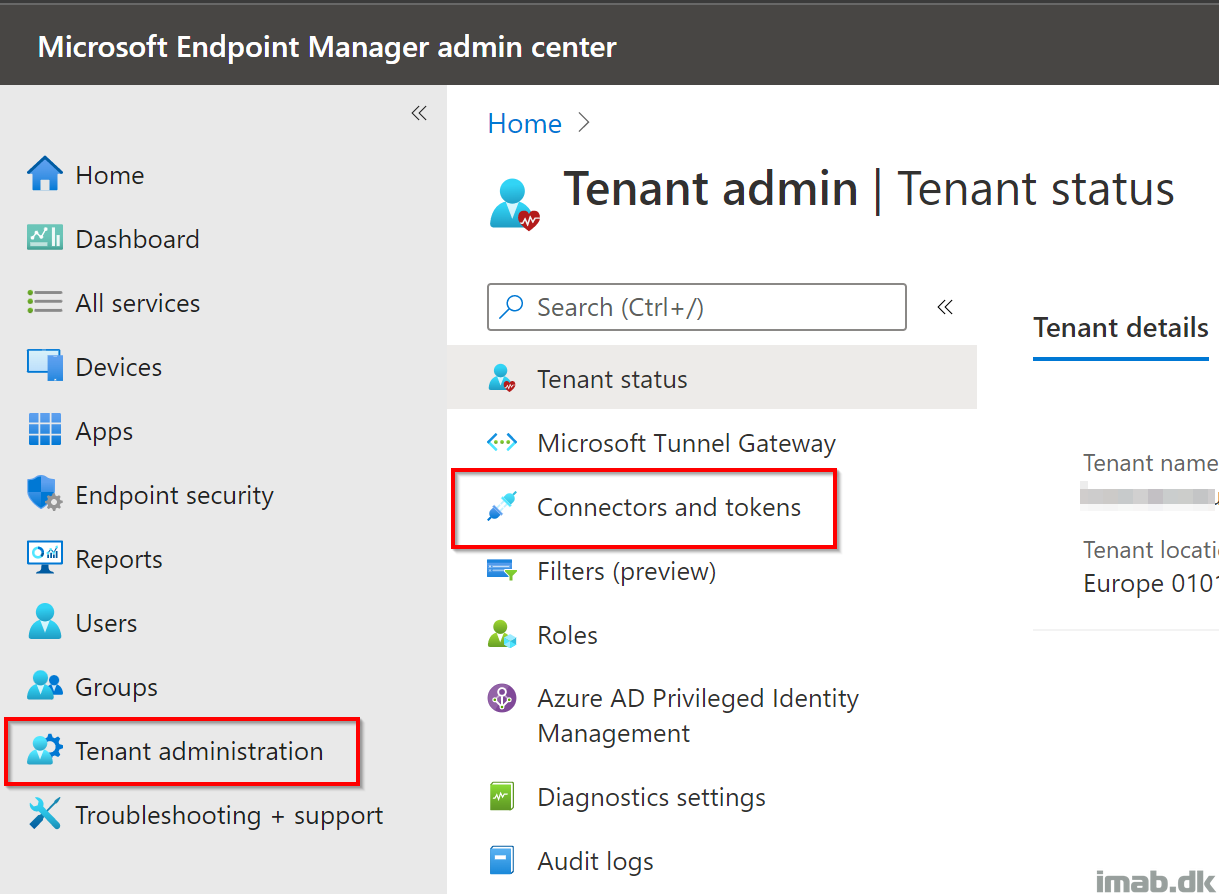The height and width of the screenshot is (894, 1219).
Task: Click the Audit logs blue icon
Action: (x=501, y=861)
